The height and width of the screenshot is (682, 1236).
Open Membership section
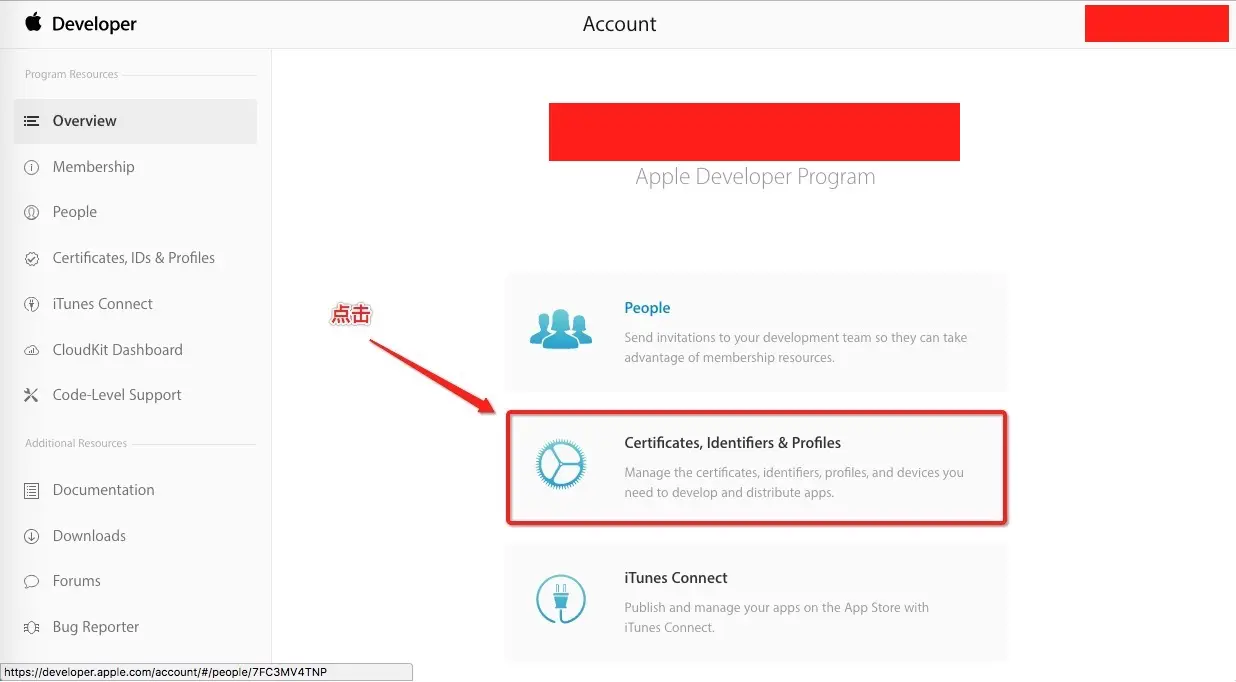tap(93, 167)
